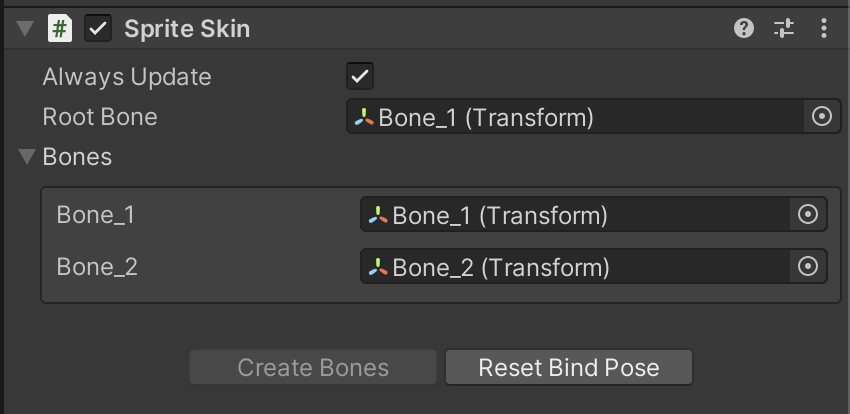Disable the Sprite Skin component checkbox
Screen dimensions: 850x414
click(x=98, y=29)
